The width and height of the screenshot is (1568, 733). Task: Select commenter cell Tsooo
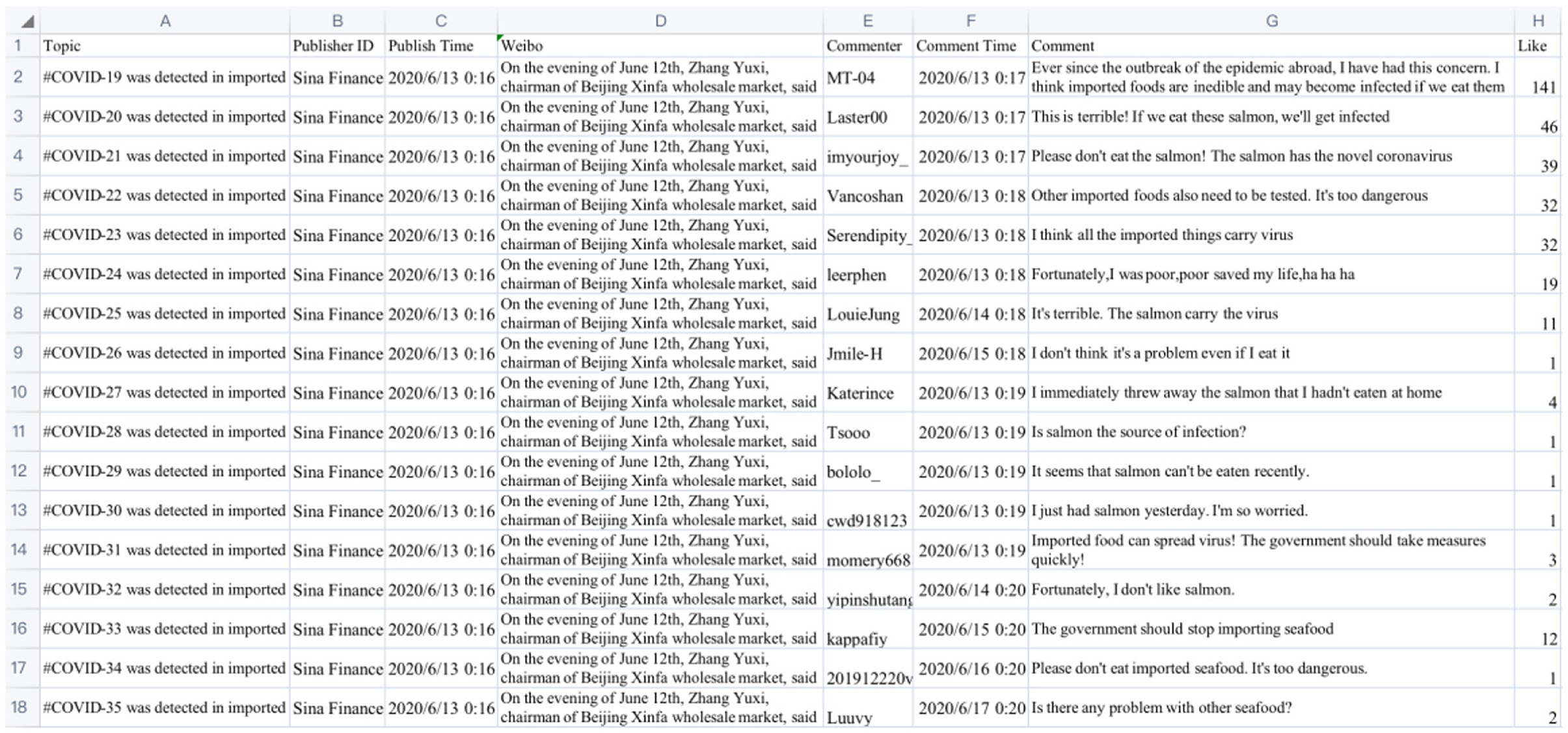(868, 432)
